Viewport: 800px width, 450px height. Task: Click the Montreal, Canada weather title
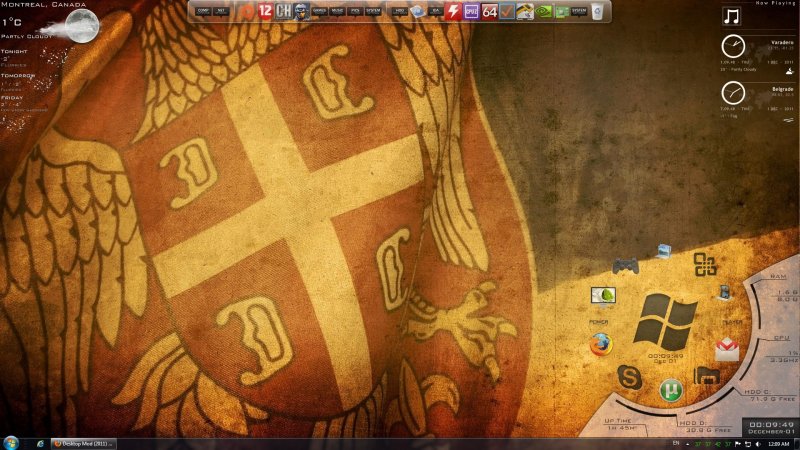coord(44,5)
